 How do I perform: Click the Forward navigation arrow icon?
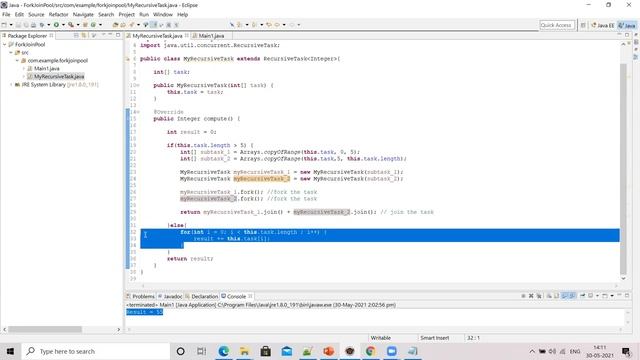(292, 25)
